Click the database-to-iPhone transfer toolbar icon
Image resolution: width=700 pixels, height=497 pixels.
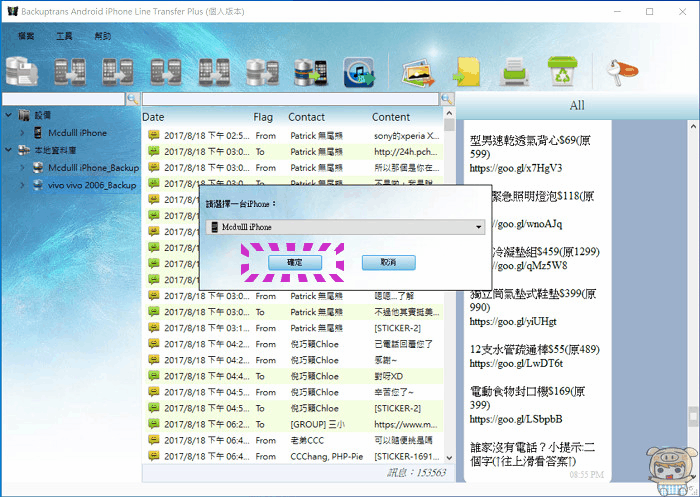pos(311,72)
